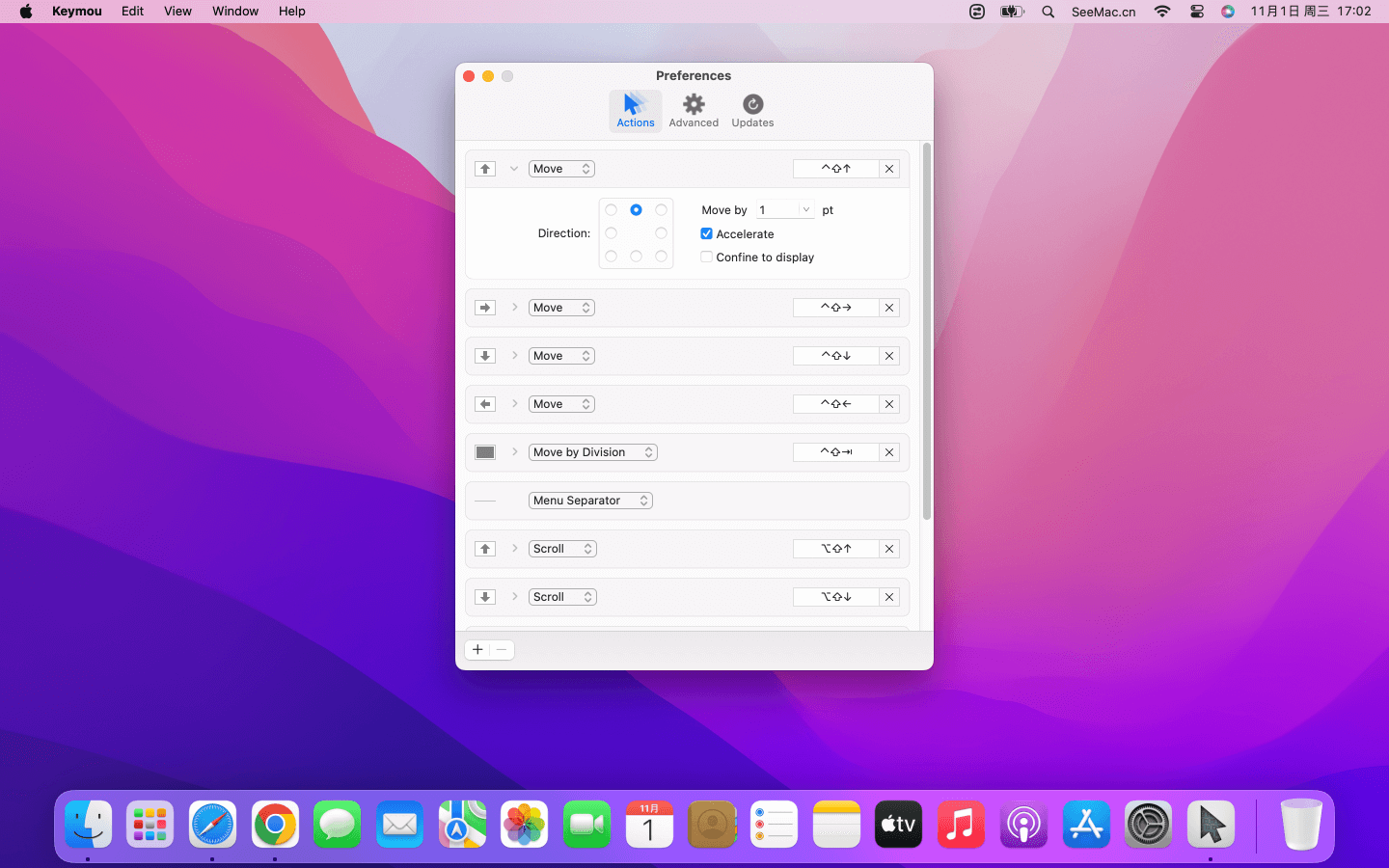Uncheck the Accelerate checkbox

pyautogui.click(x=707, y=233)
